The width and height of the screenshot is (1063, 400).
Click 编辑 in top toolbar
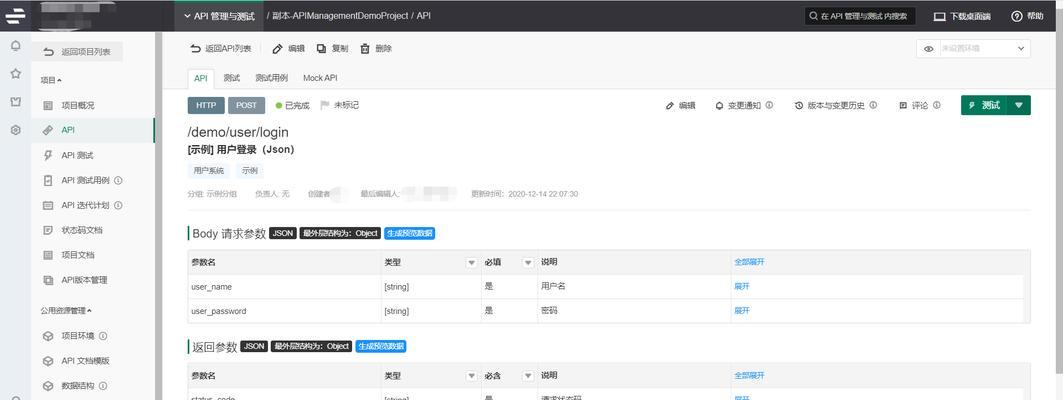[x=289, y=49]
